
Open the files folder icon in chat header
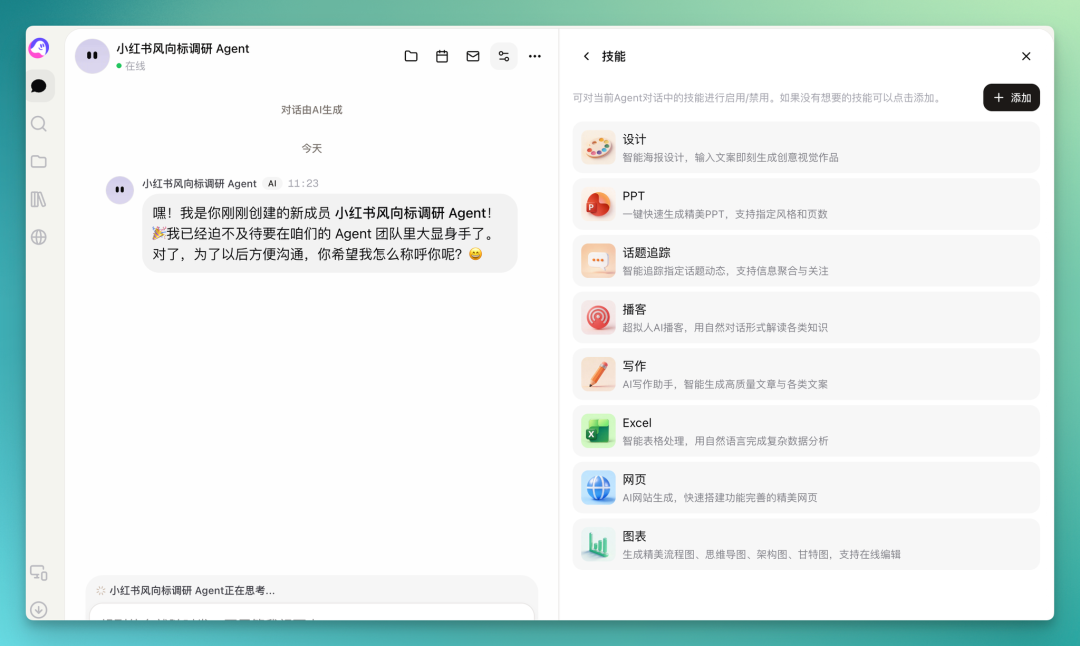pos(411,56)
